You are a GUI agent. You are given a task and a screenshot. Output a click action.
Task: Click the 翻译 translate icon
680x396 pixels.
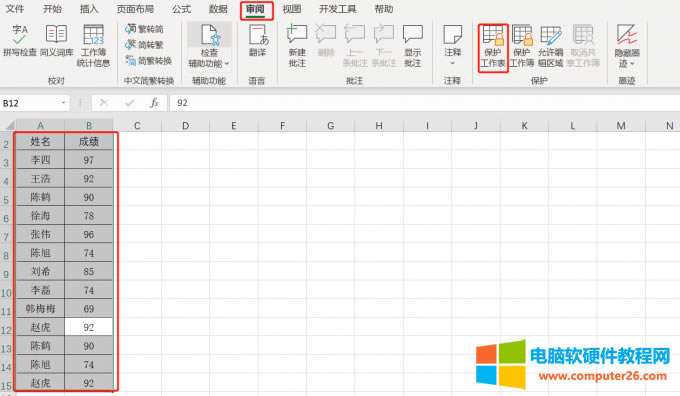coord(257,41)
